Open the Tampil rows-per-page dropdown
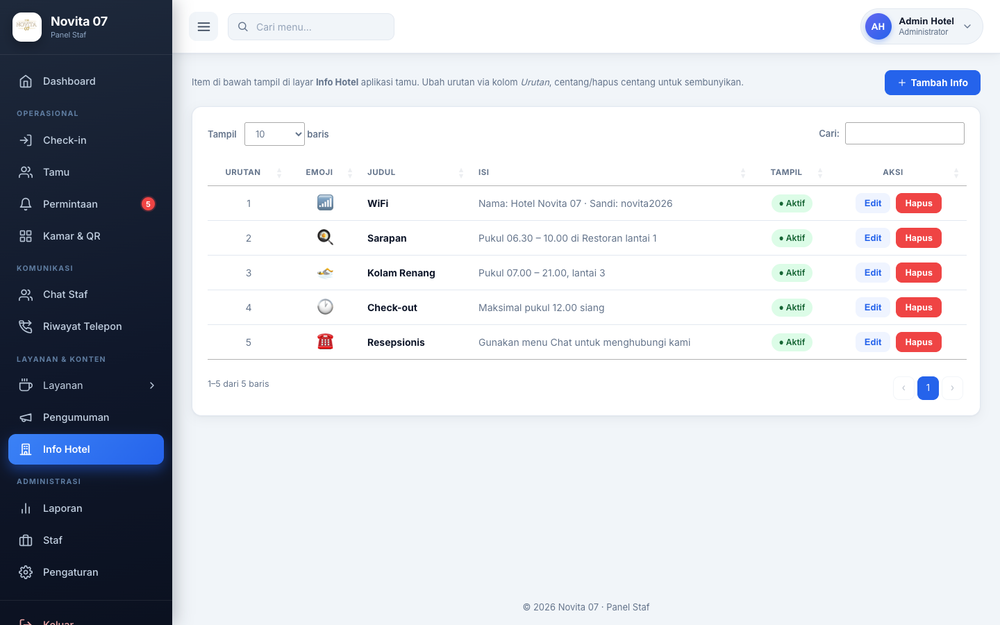Screen dimensions: 1000x625 pyautogui.click(x=274, y=134)
